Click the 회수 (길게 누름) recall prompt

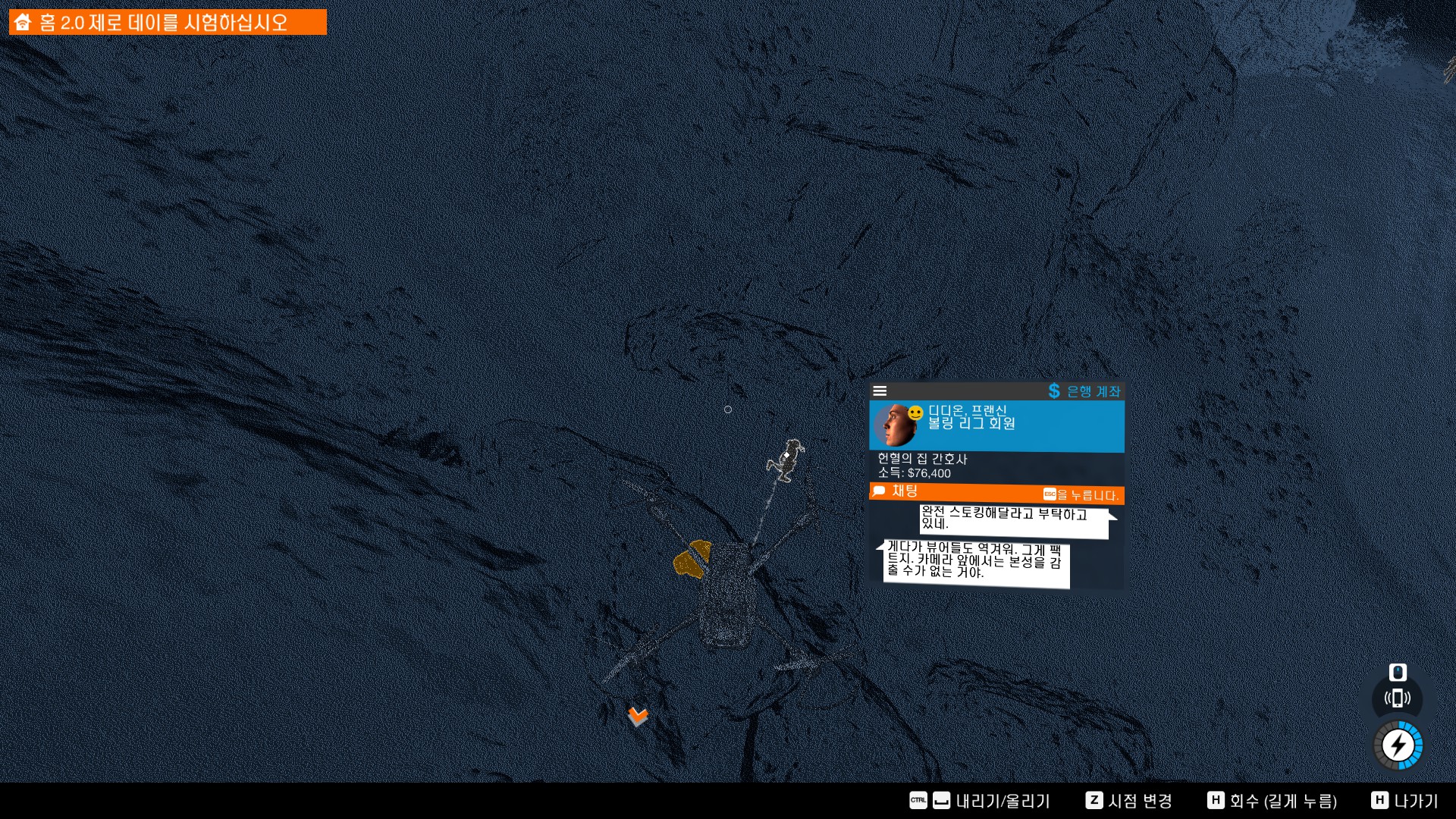point(1282,801)
